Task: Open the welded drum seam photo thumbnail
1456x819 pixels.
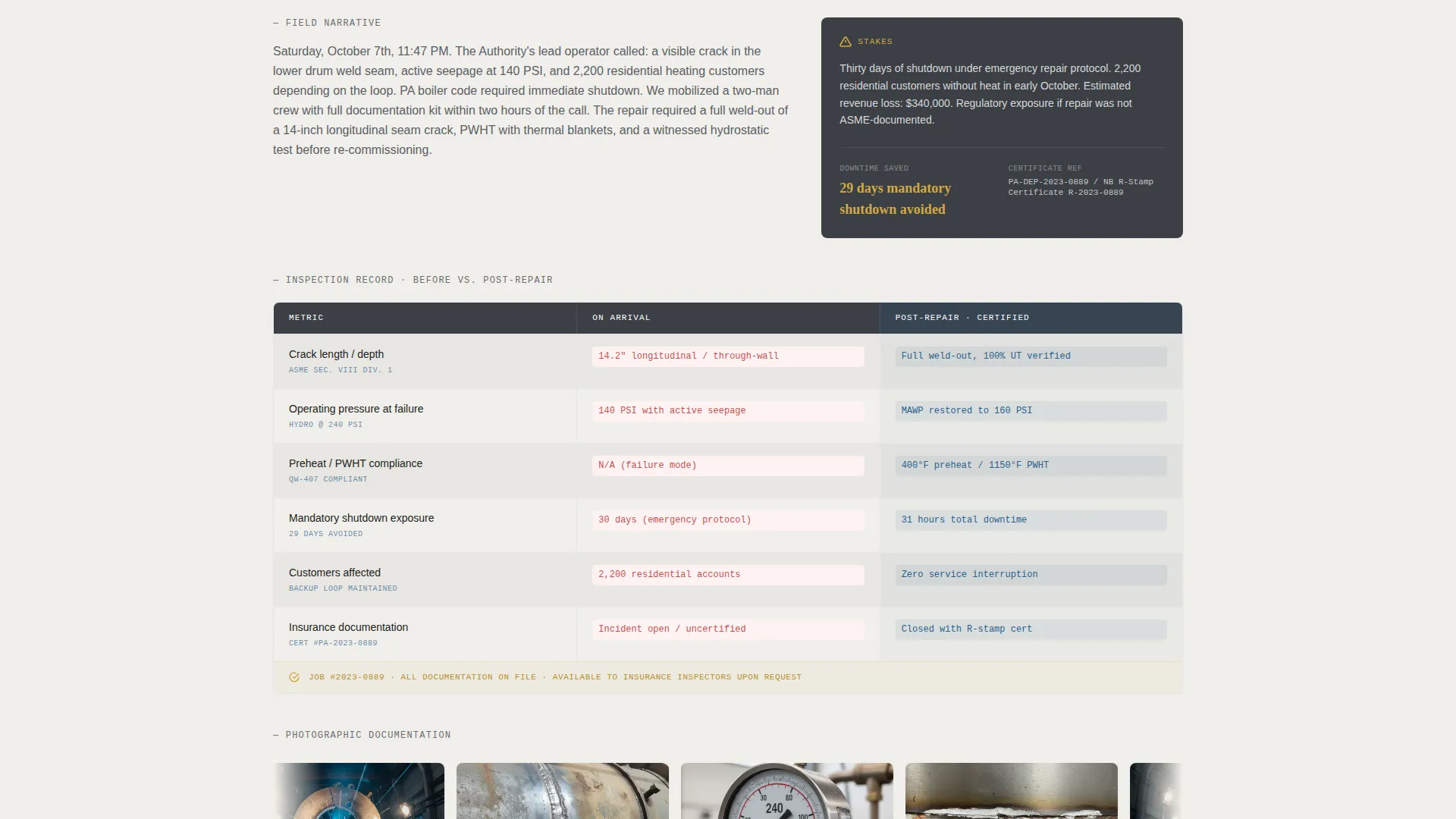Action: (x=563, y=791)
